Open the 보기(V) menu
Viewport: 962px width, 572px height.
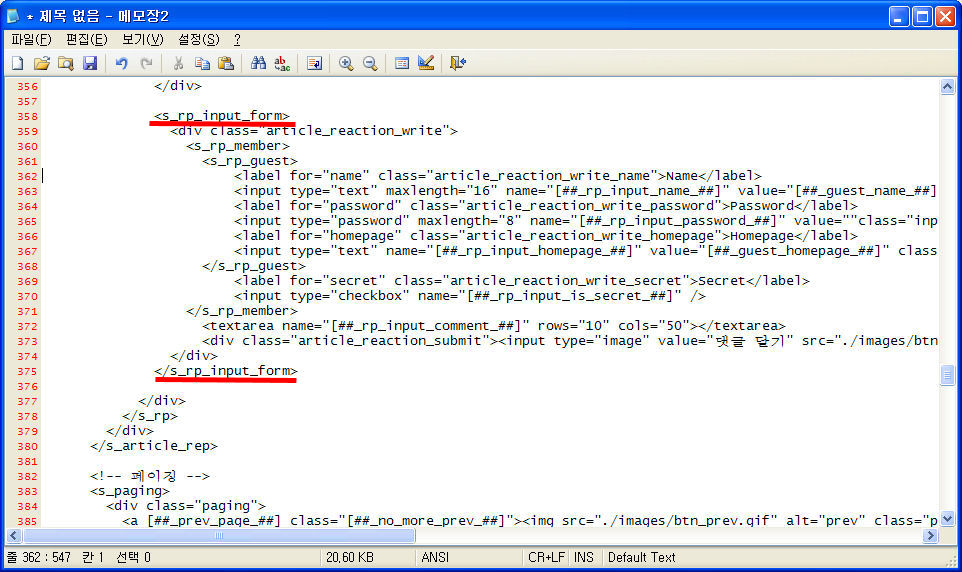tap(142, 39)
